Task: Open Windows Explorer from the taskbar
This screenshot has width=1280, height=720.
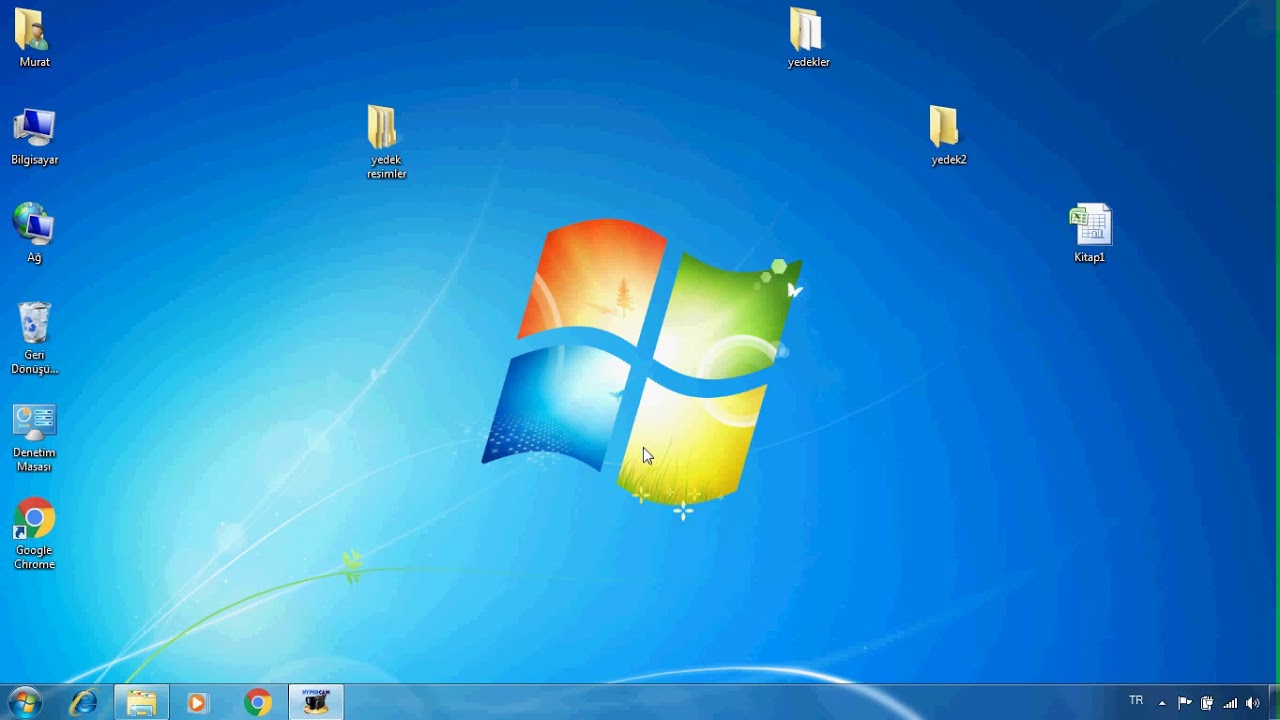Action: coord(141,703)
